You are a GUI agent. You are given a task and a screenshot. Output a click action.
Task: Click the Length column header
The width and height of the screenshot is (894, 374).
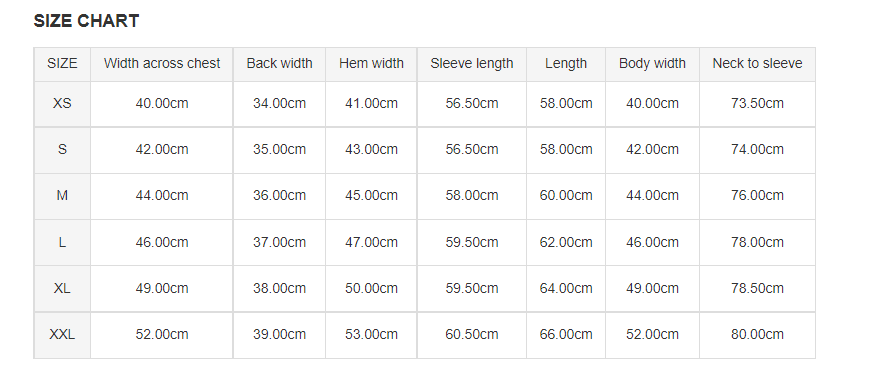(566, 63)
